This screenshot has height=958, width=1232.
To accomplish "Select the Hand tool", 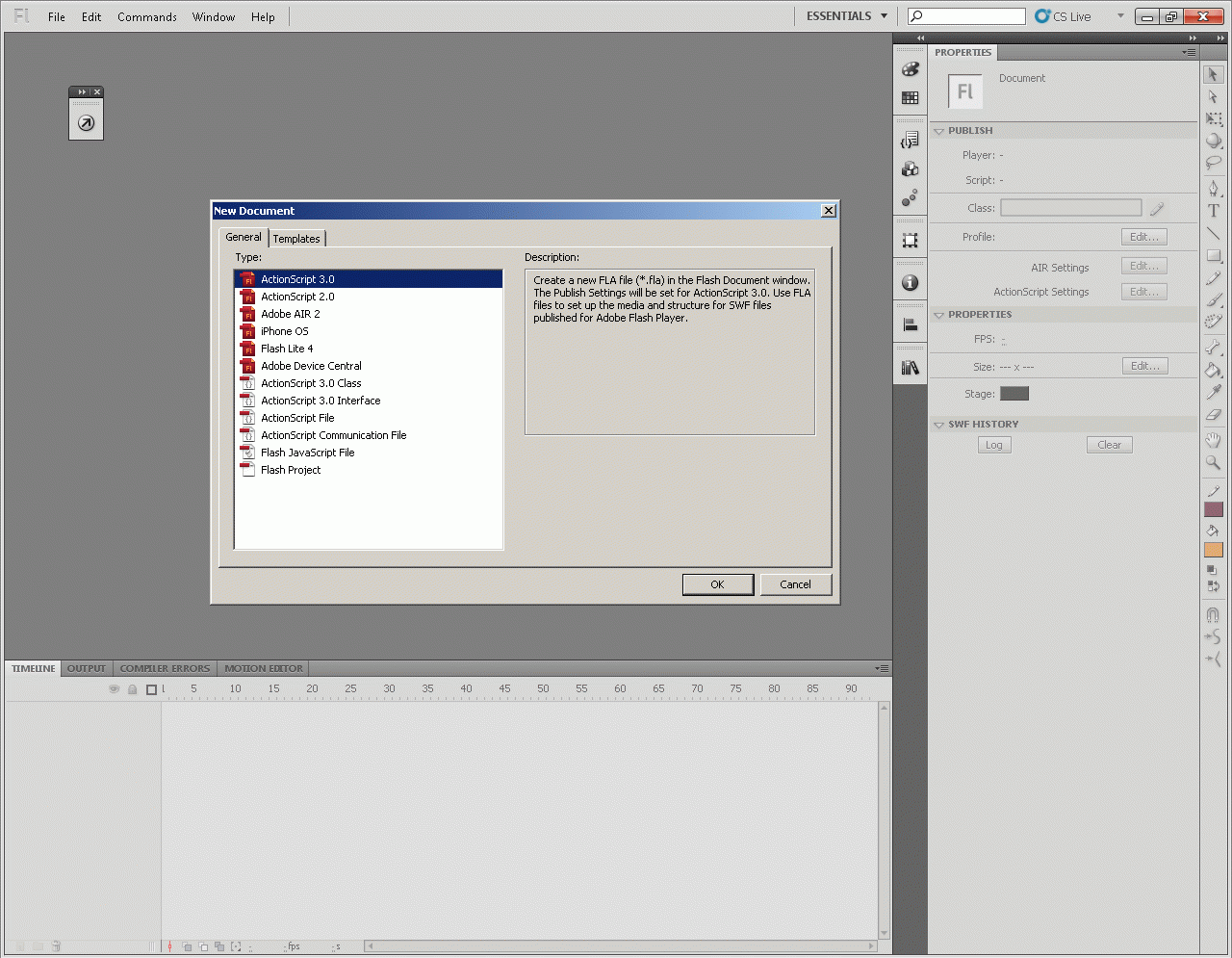I will coord(1213,440).
